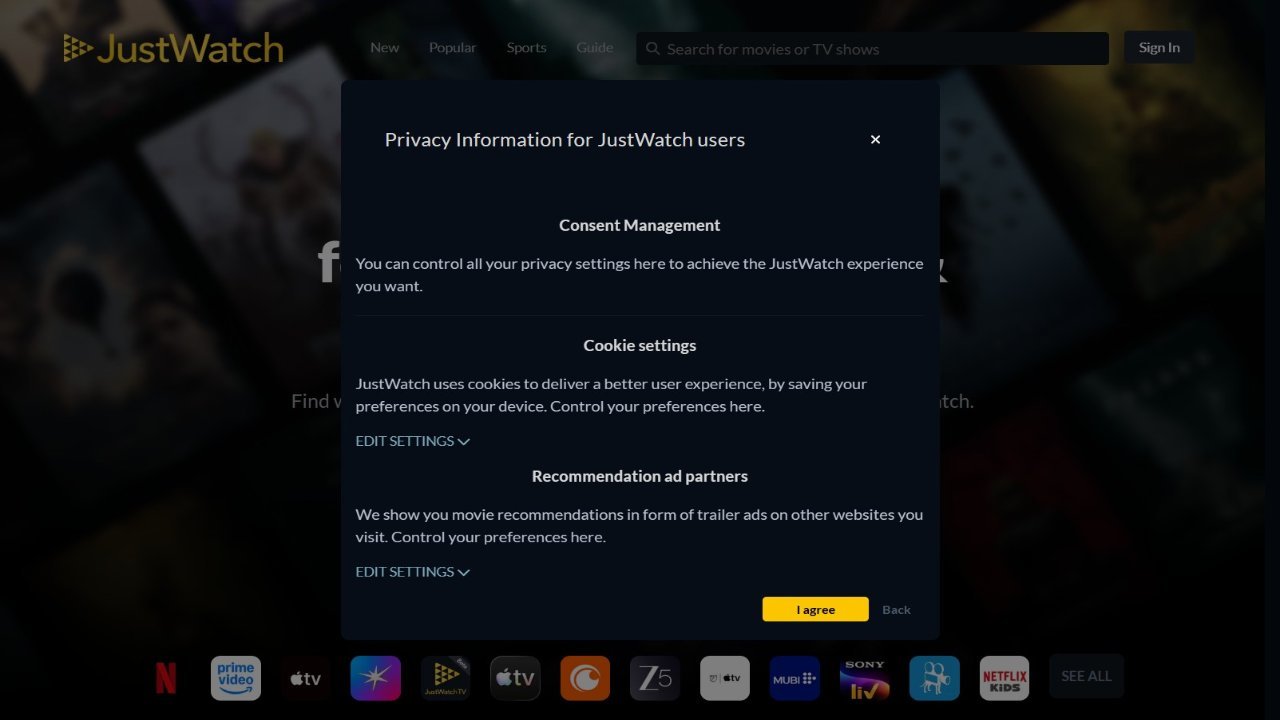1280x720 pixels.
Task: Open the New menu item
Action: (x=384, y=47)
